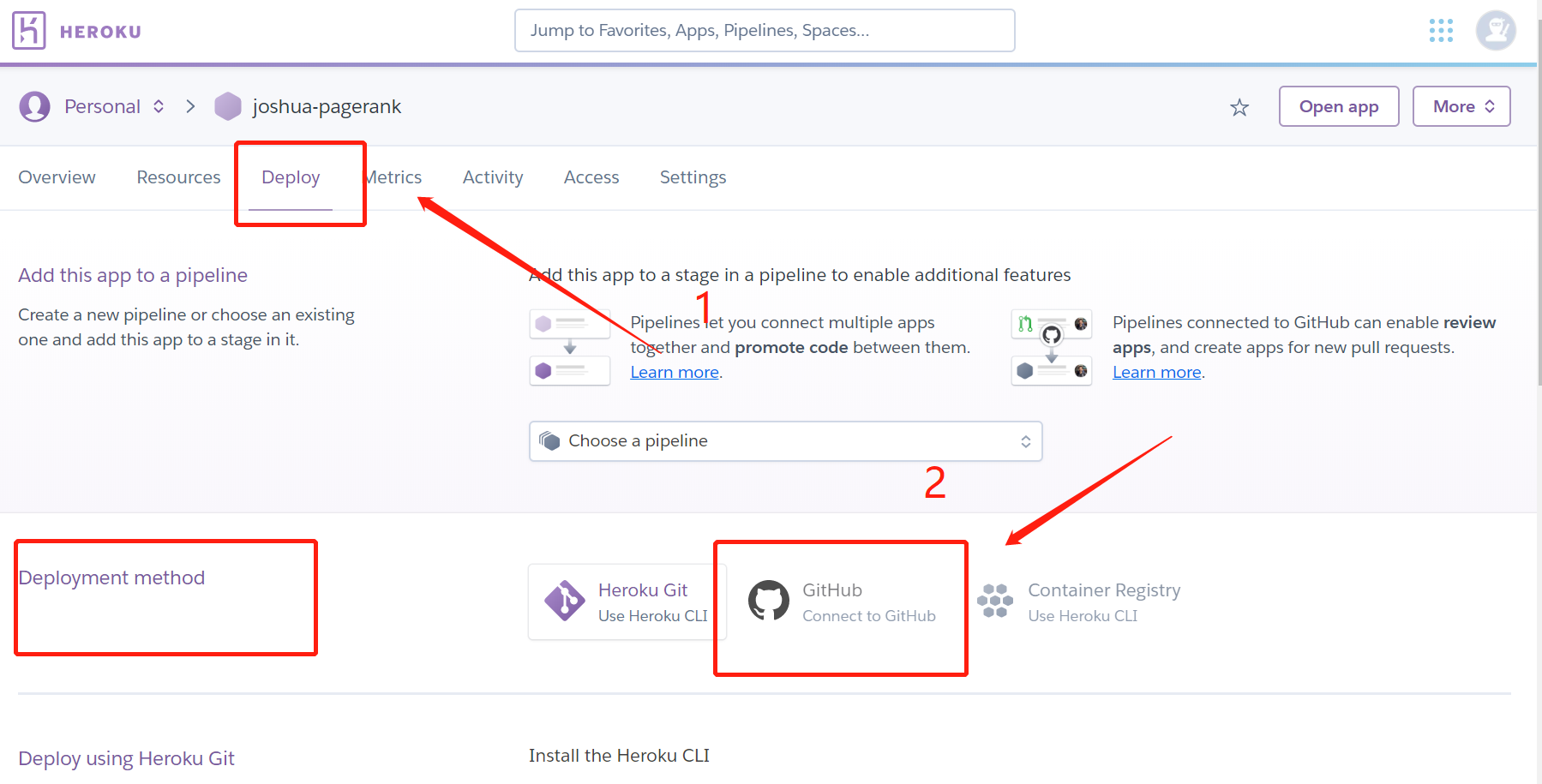Open the Personal account switcher chevron
This screenshot has width=1542, height=784.
tap(159, 106)
